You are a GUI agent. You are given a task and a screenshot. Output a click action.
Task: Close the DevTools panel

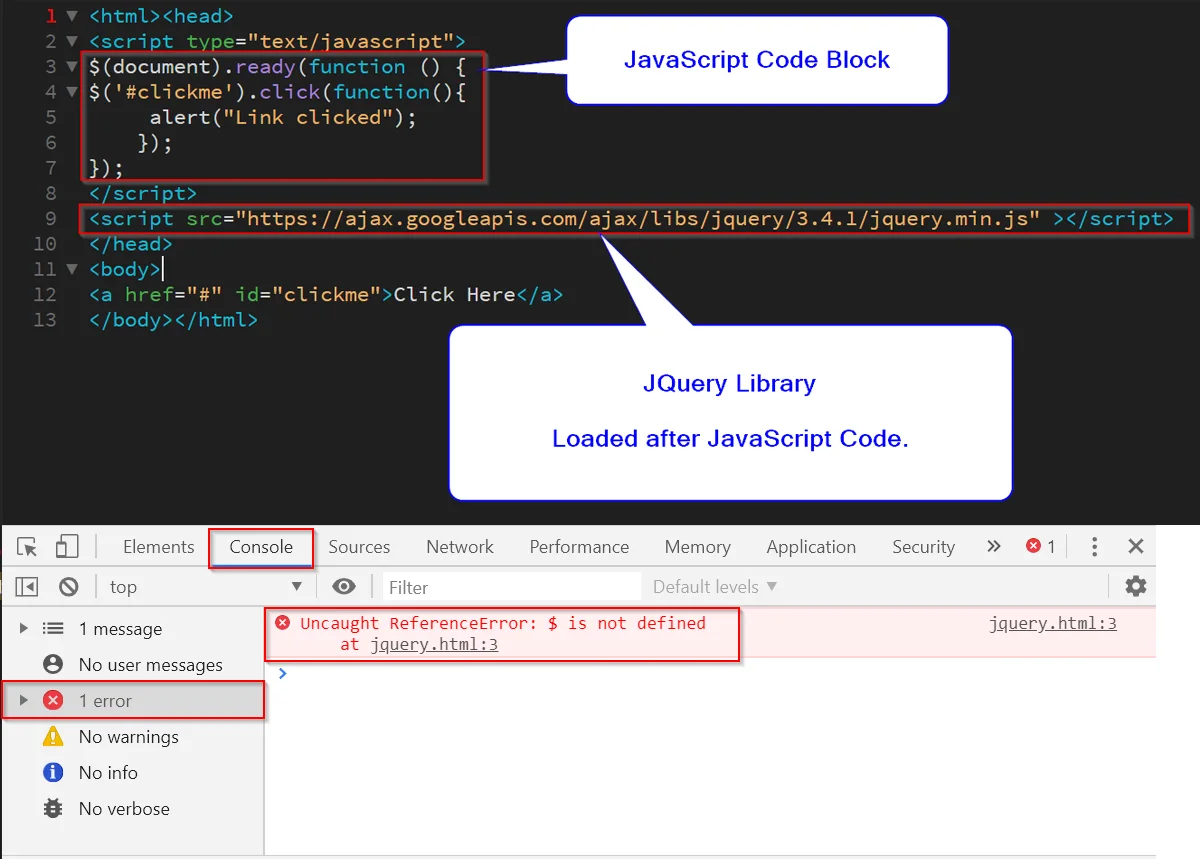click(x=1136, y=546)
